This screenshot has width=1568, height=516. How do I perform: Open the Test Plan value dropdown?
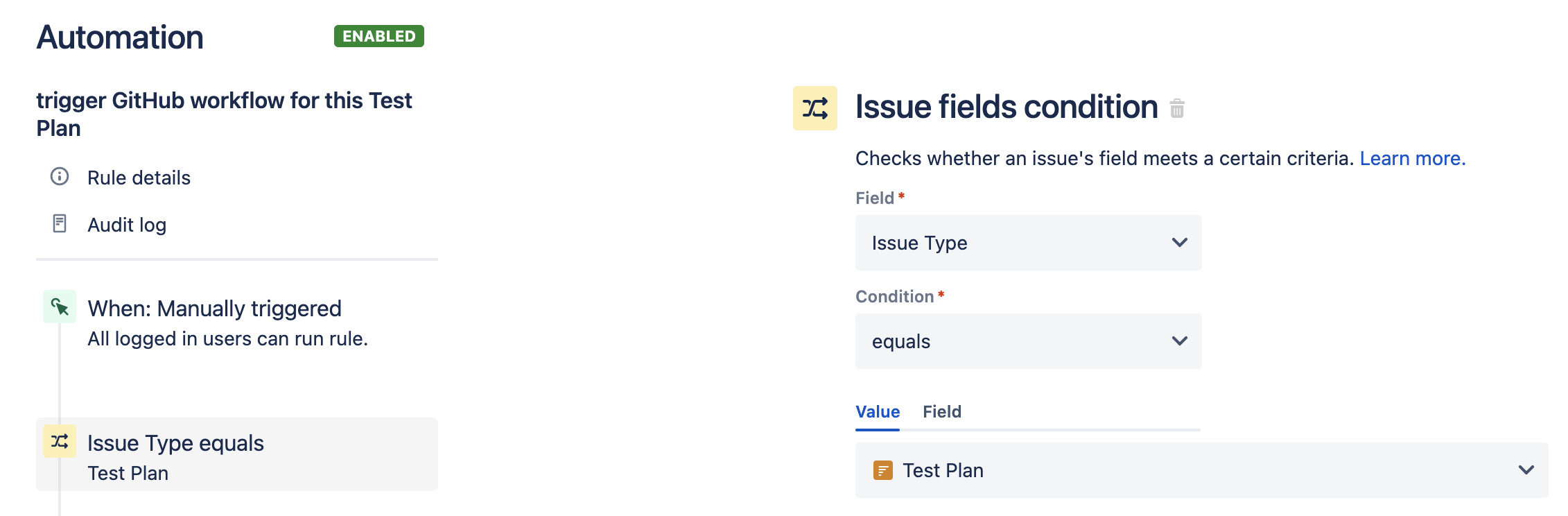coord(1201,470)
